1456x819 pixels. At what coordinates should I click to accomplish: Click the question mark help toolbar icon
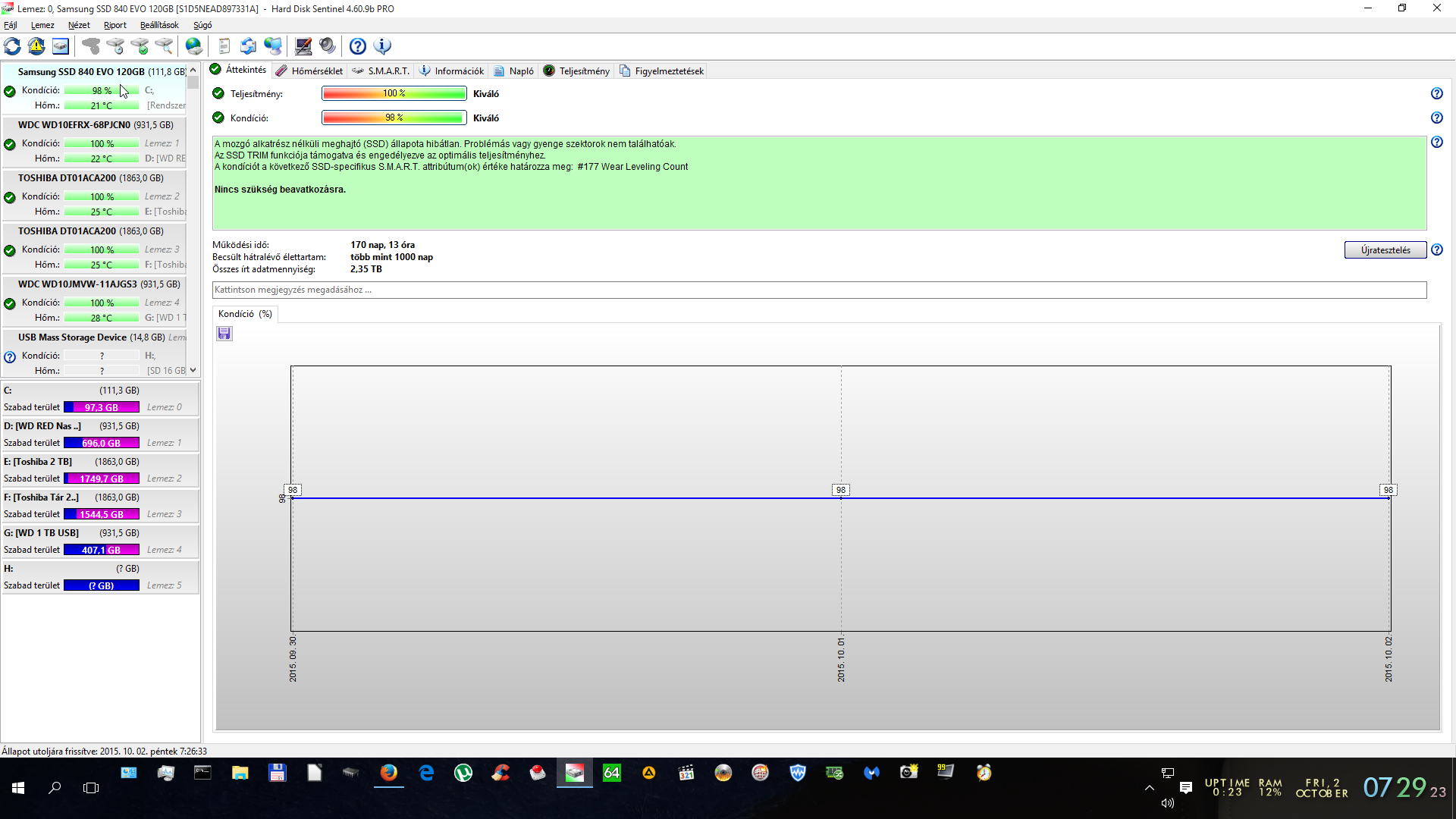pos(358,46)
